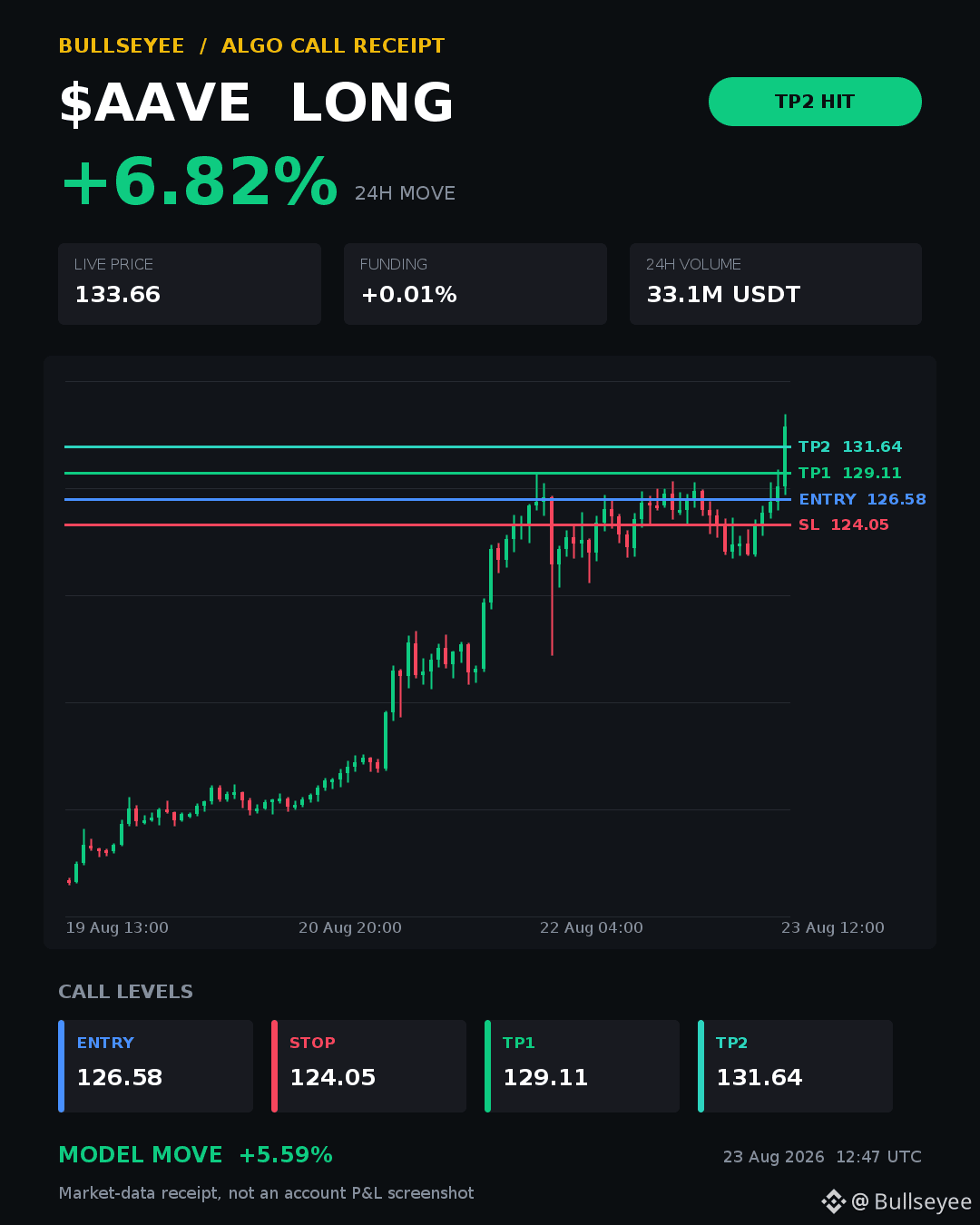Viewport: 980px width, 1225px height.
Task: Select the TP1 129.11 level card
Action: pyautogui.click(x=582, y=1066)
